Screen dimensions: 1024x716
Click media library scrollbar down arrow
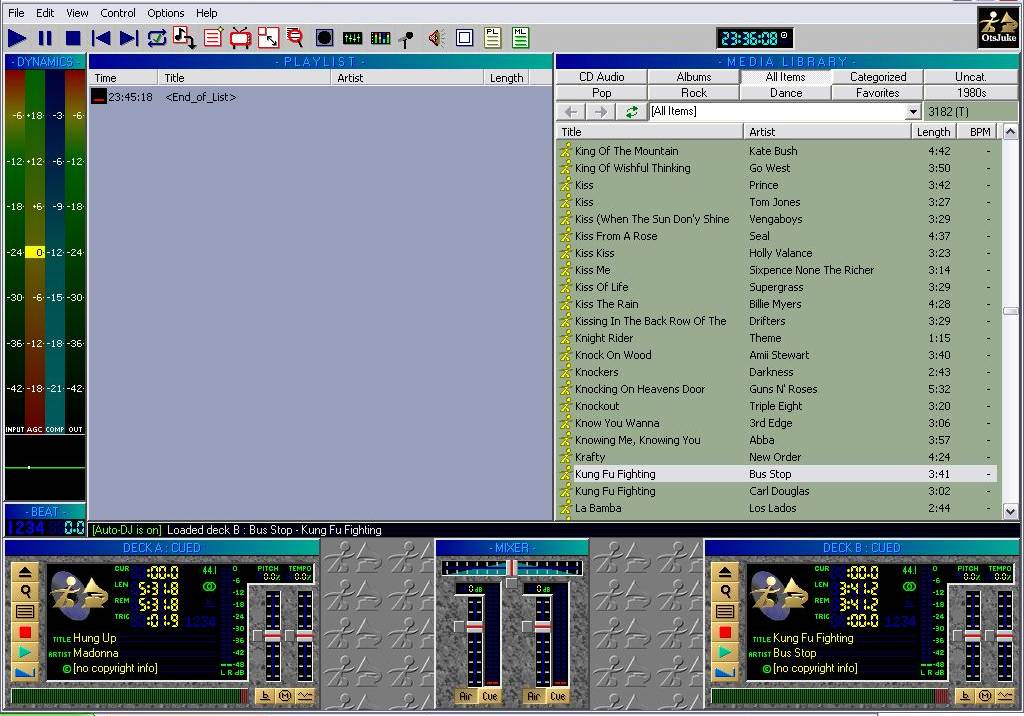(x=1010, y=512)
